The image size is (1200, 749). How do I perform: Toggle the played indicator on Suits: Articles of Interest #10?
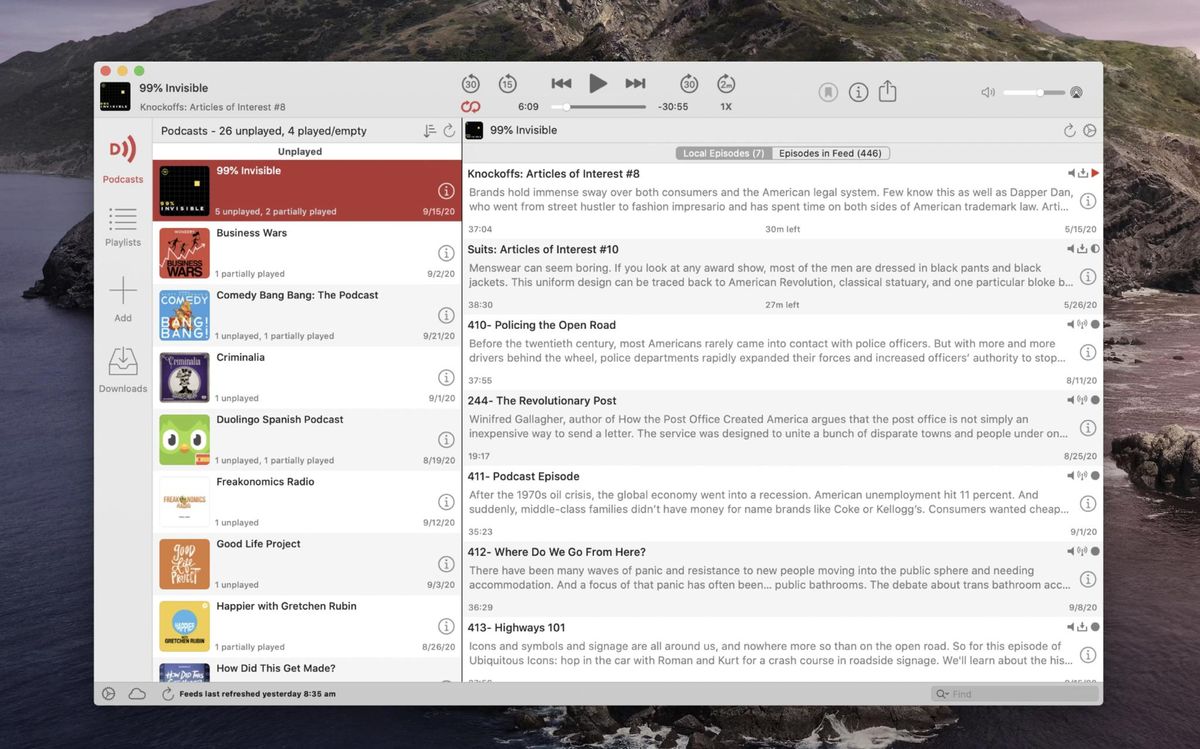coord(1097,248)
